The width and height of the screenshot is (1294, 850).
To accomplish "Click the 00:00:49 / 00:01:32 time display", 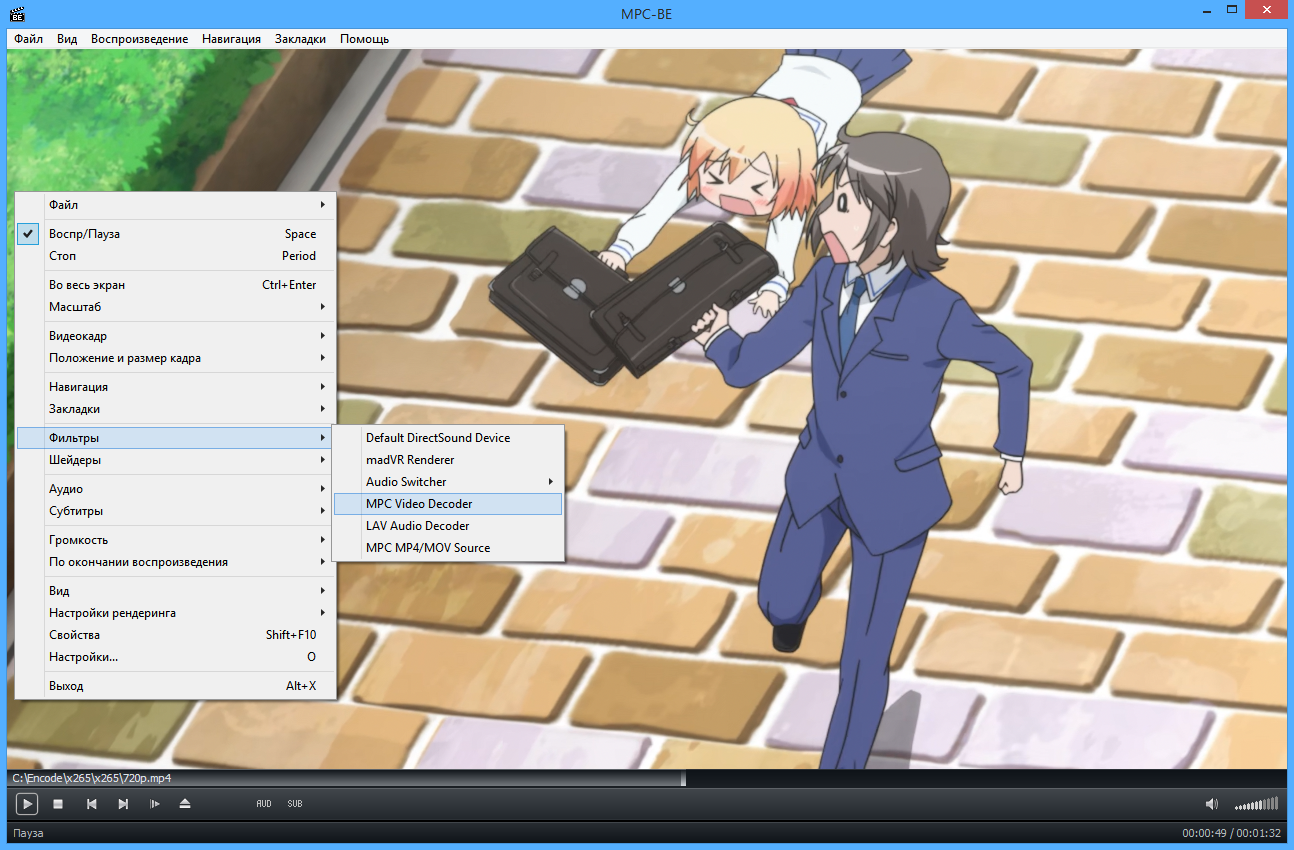I will coord(1231,833).
